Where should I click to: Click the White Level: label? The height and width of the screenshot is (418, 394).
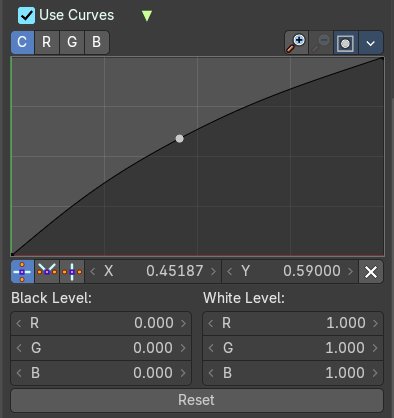[244, 298]
